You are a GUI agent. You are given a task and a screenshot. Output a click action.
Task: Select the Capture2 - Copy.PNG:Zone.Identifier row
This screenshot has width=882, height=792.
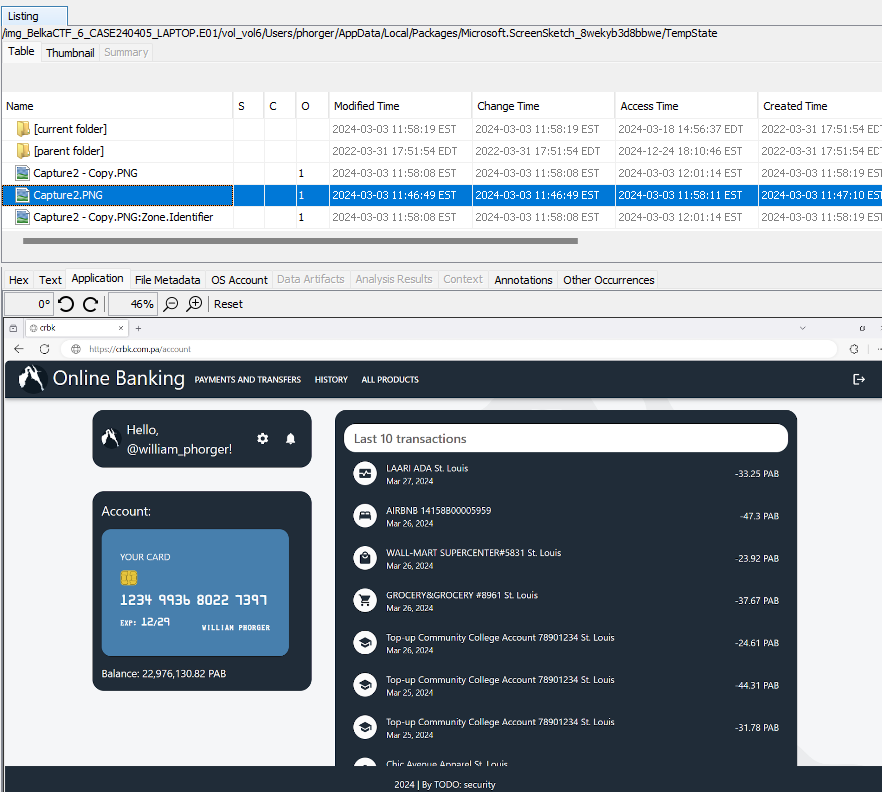(x=441, y=217)
